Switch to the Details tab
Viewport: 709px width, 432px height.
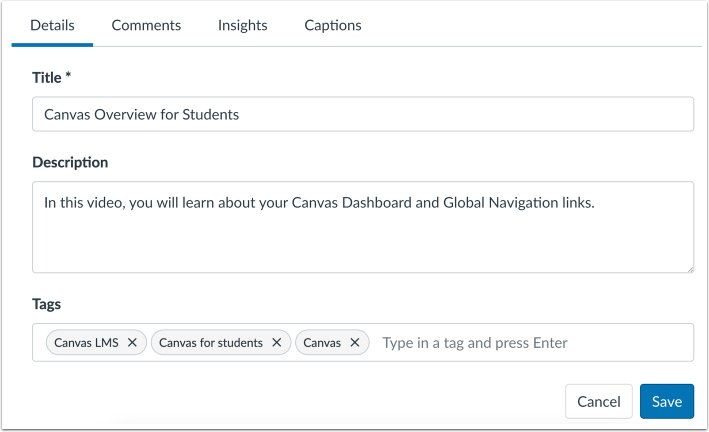click(x=52, y=25)
